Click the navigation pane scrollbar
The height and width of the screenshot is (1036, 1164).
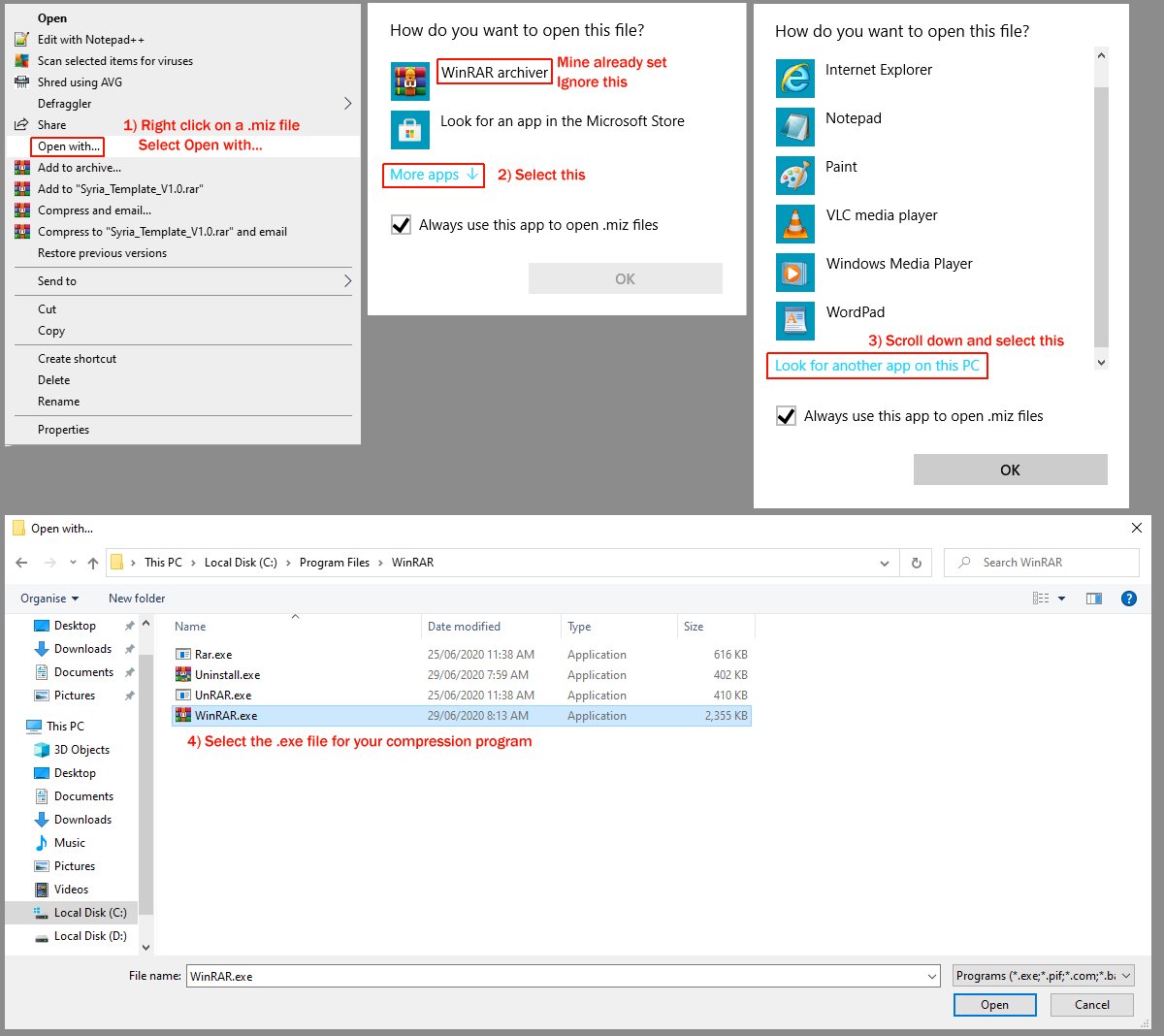coord(145,785)
